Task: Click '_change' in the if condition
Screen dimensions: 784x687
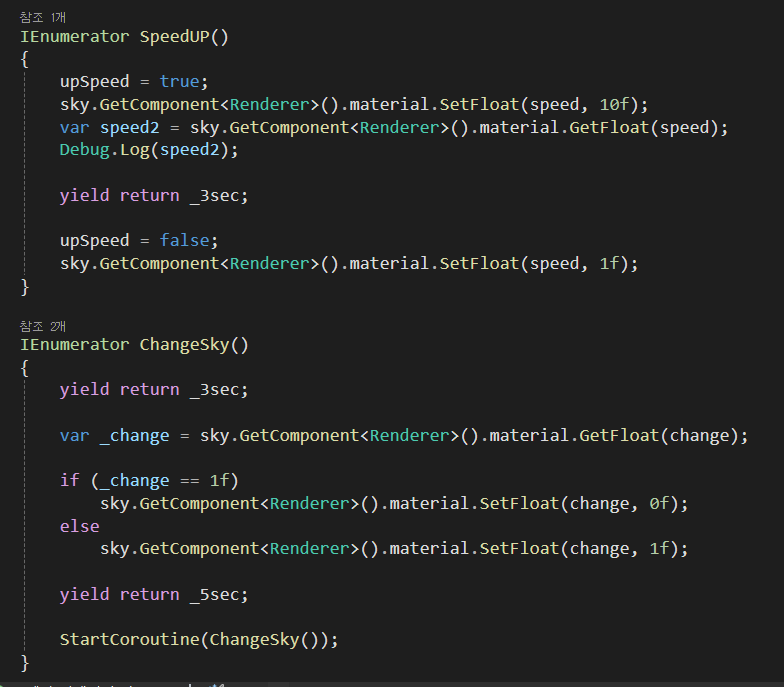Action: 134,480
